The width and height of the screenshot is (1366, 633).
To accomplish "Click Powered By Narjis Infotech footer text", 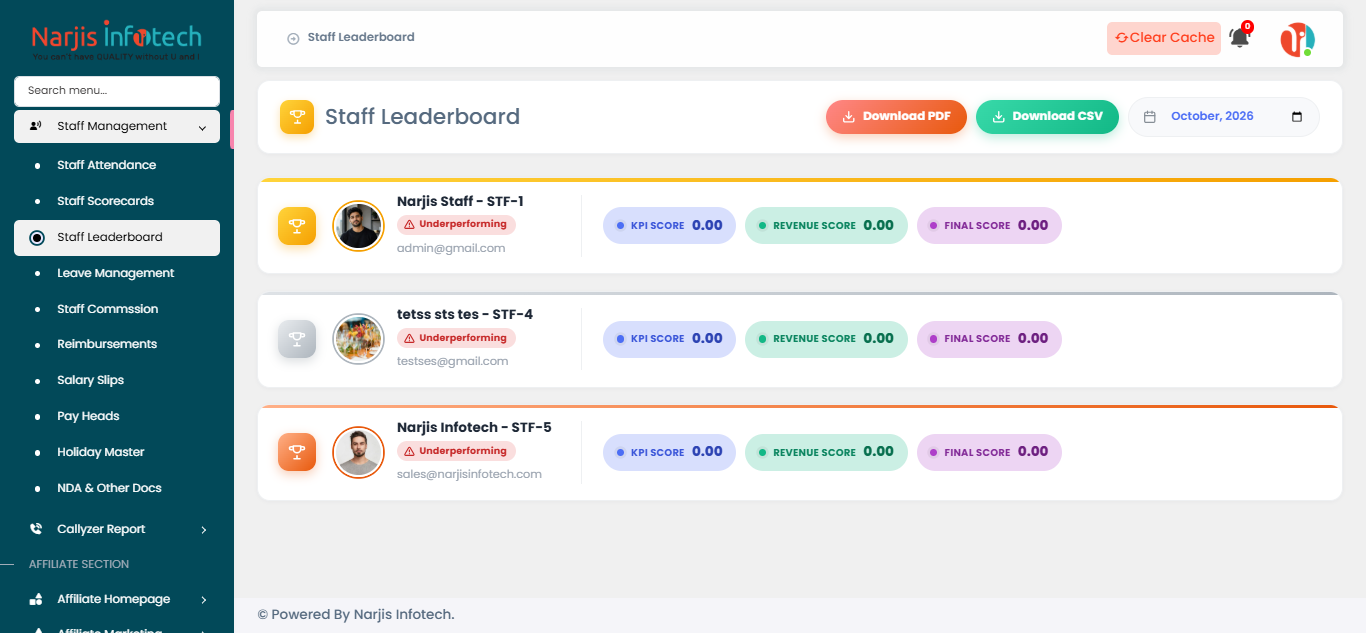I will click(x=356, y=614).
